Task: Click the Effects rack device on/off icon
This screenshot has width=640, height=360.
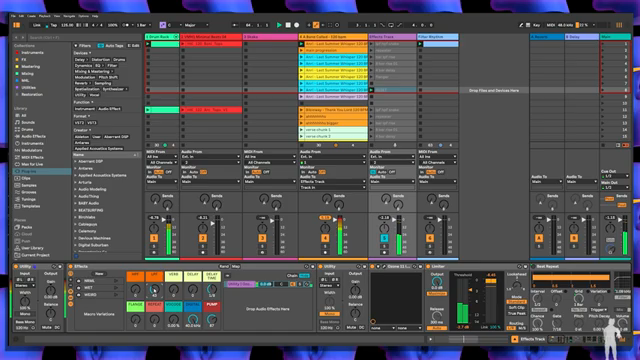Action: point(71,267)
